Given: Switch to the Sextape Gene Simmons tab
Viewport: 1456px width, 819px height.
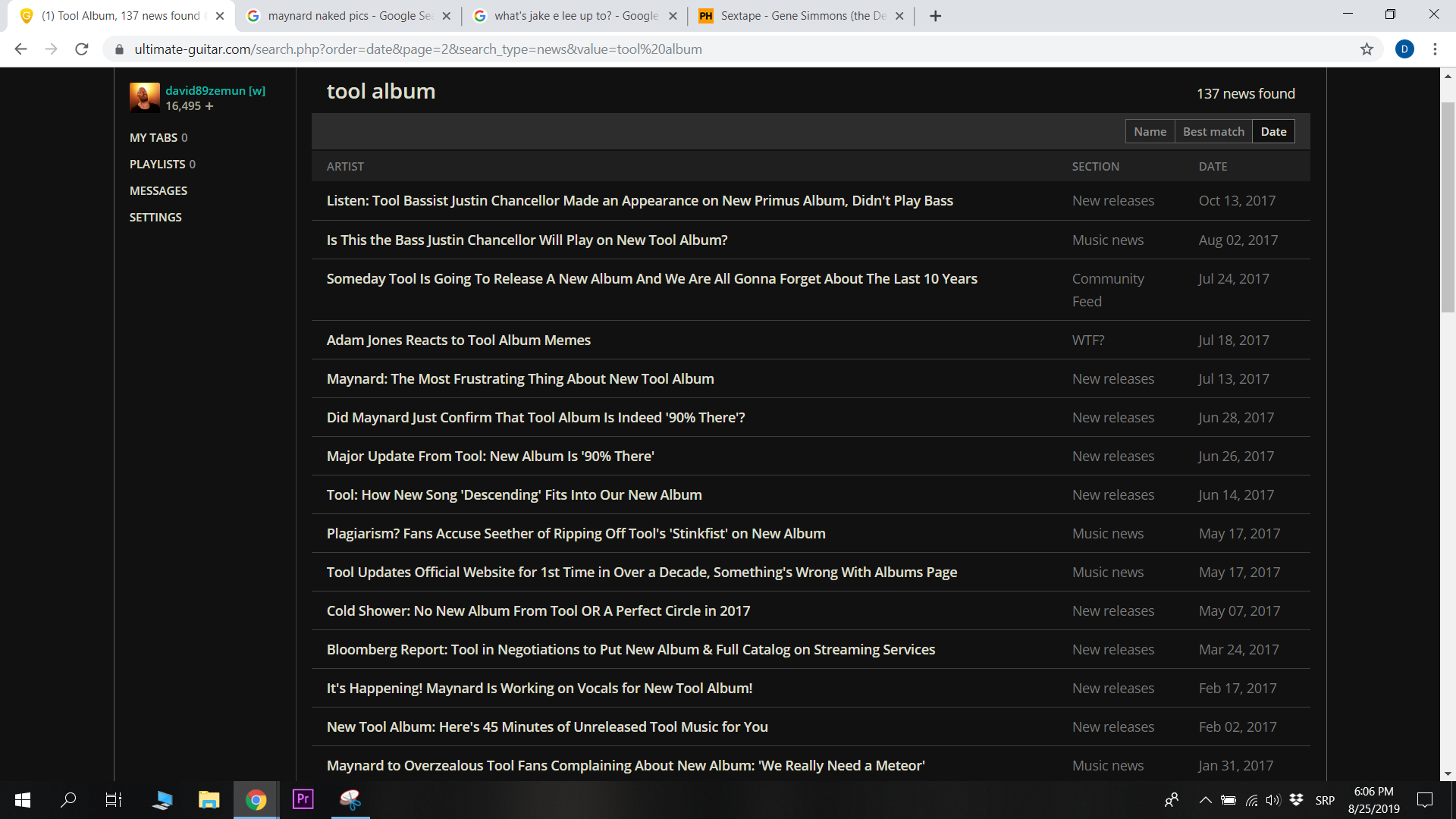Looking at the screenshot, I should tap(802, 16).
